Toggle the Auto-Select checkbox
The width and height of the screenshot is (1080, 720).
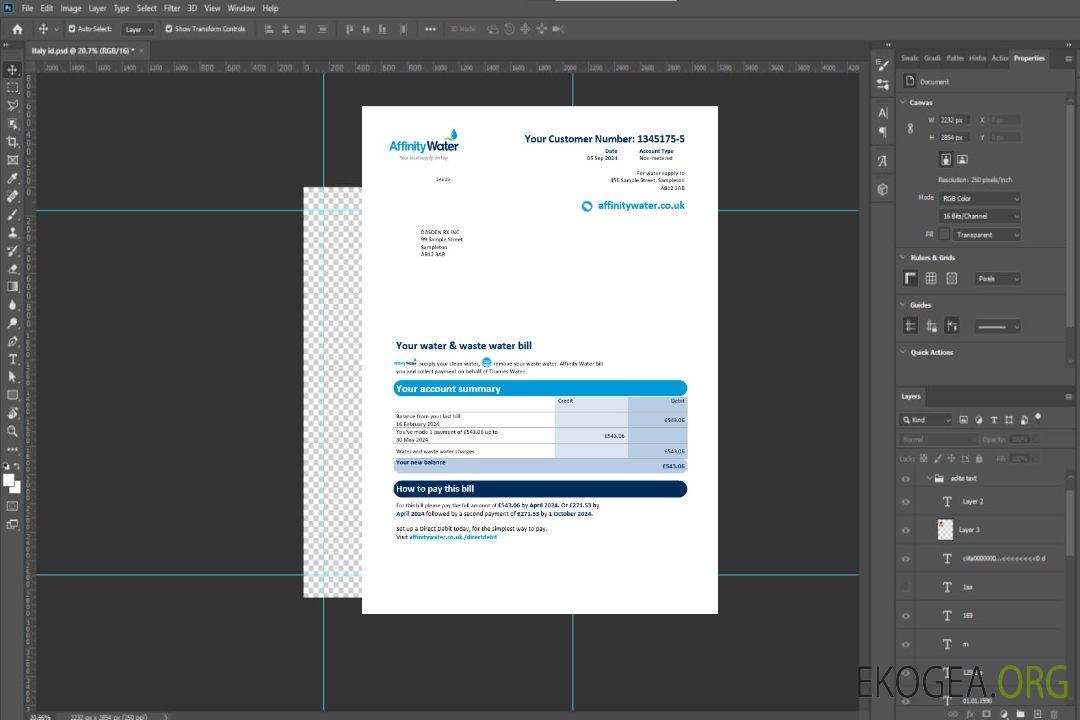coord(72,29)
